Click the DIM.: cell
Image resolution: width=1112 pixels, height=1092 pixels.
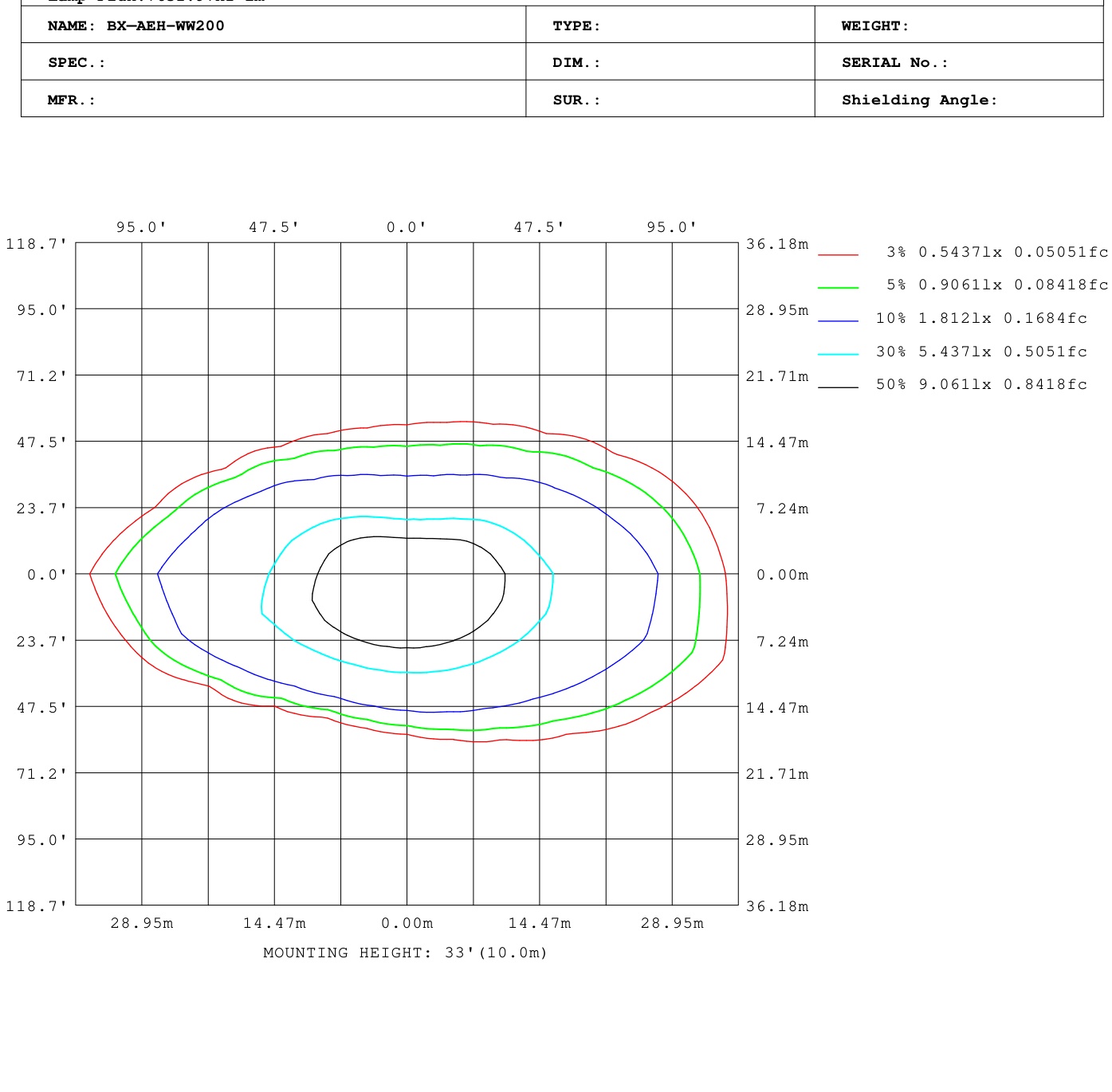pyautogui.click(x=670, y=61)
